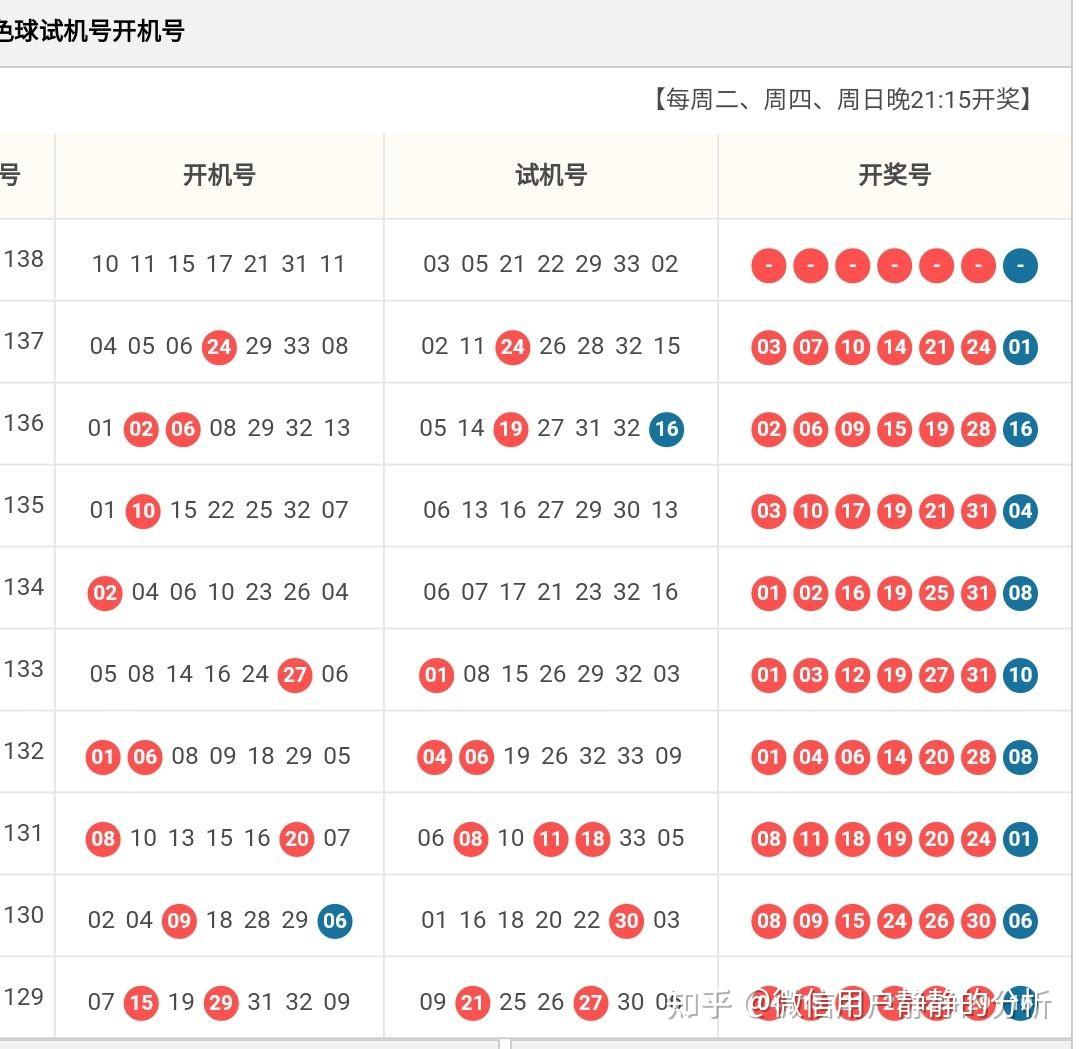Click red ball 12 in row 133 开奖号
Image resolution: width=1080 pixels, height=1049 pixels.
(853, 674)
